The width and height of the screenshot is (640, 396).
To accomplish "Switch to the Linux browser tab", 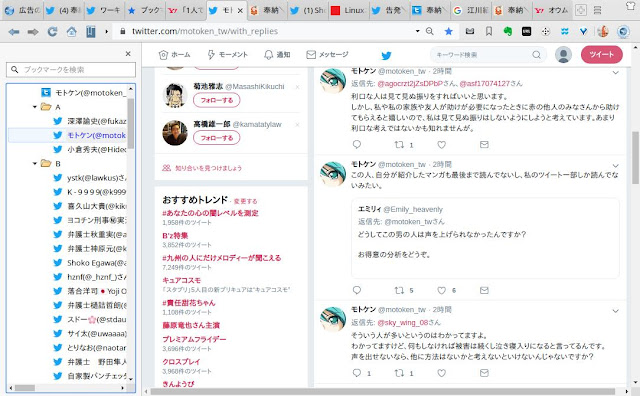I will tap(348, 11).
